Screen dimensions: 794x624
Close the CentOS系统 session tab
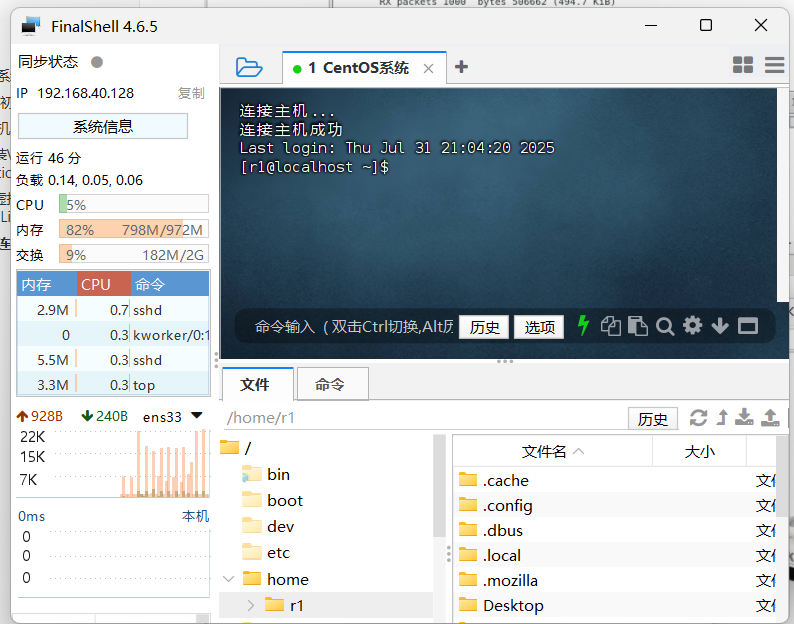click(x=428, y=68)
